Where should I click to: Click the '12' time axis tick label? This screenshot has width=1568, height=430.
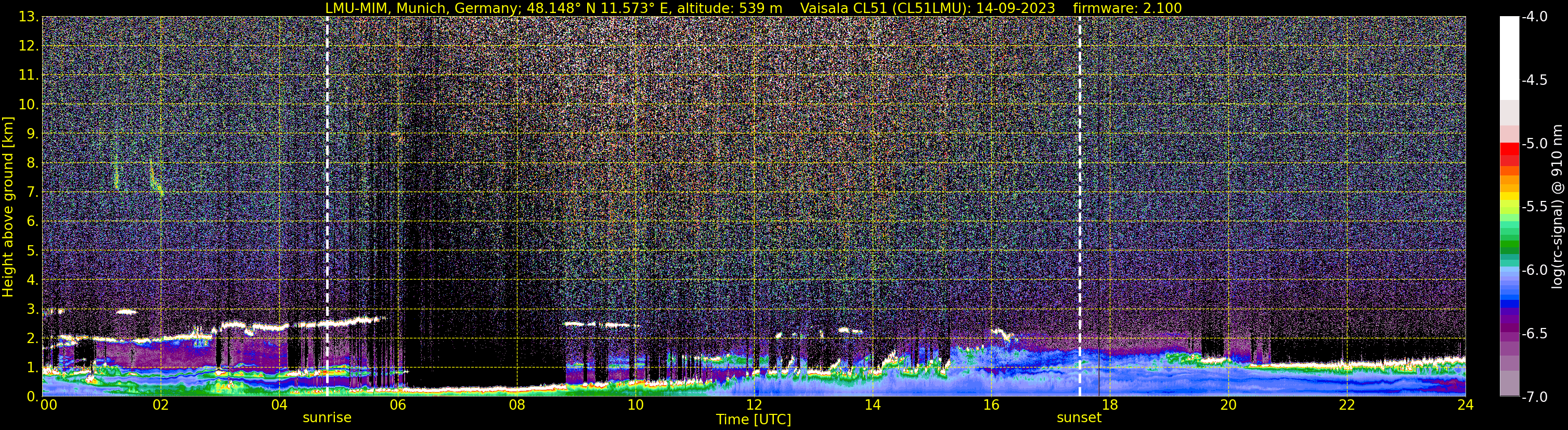click(x=754, y=405)
